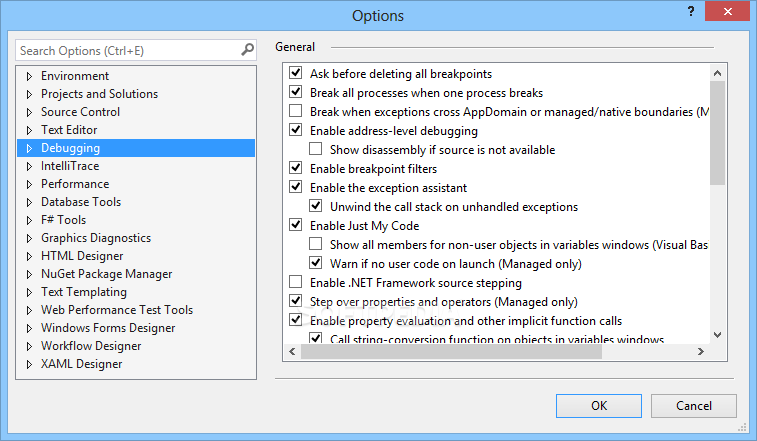This screenshot has width=757, height=441.
Task: Click the scroll up arrow in options list
Action: tap(717, 73)
